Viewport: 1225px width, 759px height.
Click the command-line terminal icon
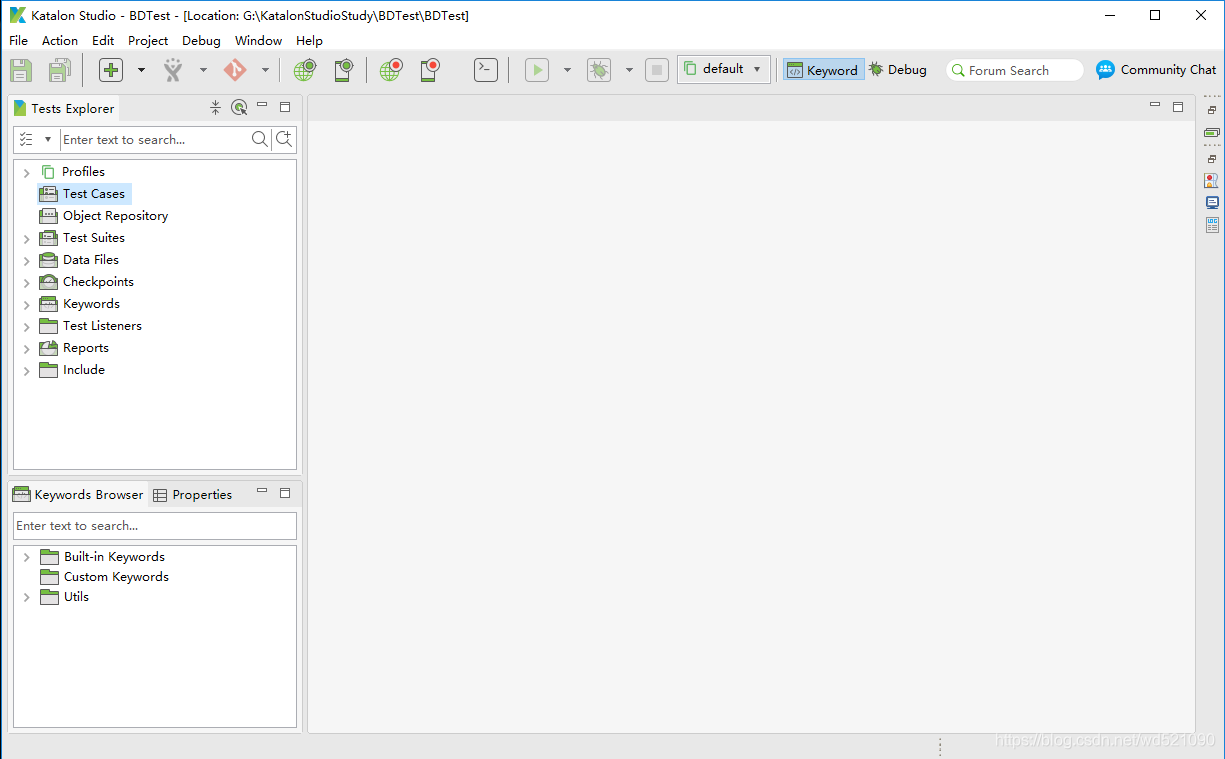[x=486, y=70]
